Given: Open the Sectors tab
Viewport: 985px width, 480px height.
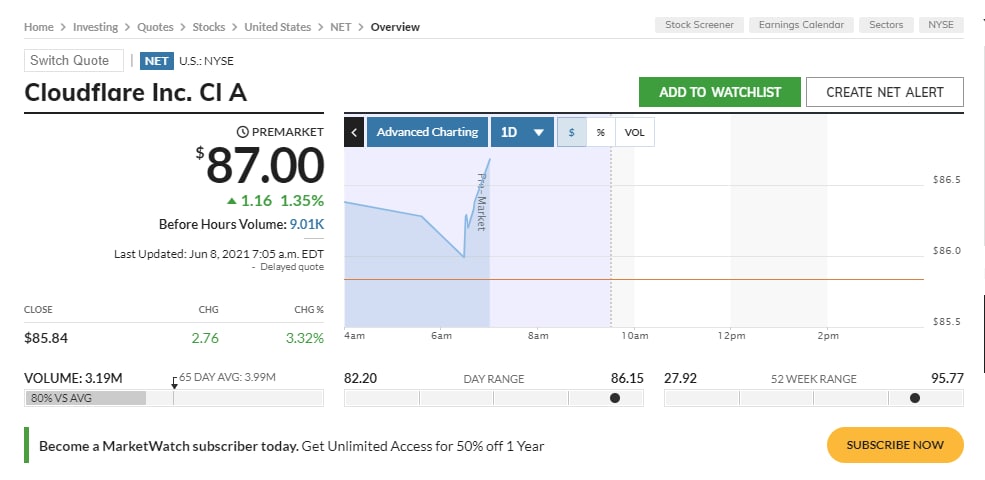Looking at the screenshot, I should pyautogui.click(x=886, y=25).
